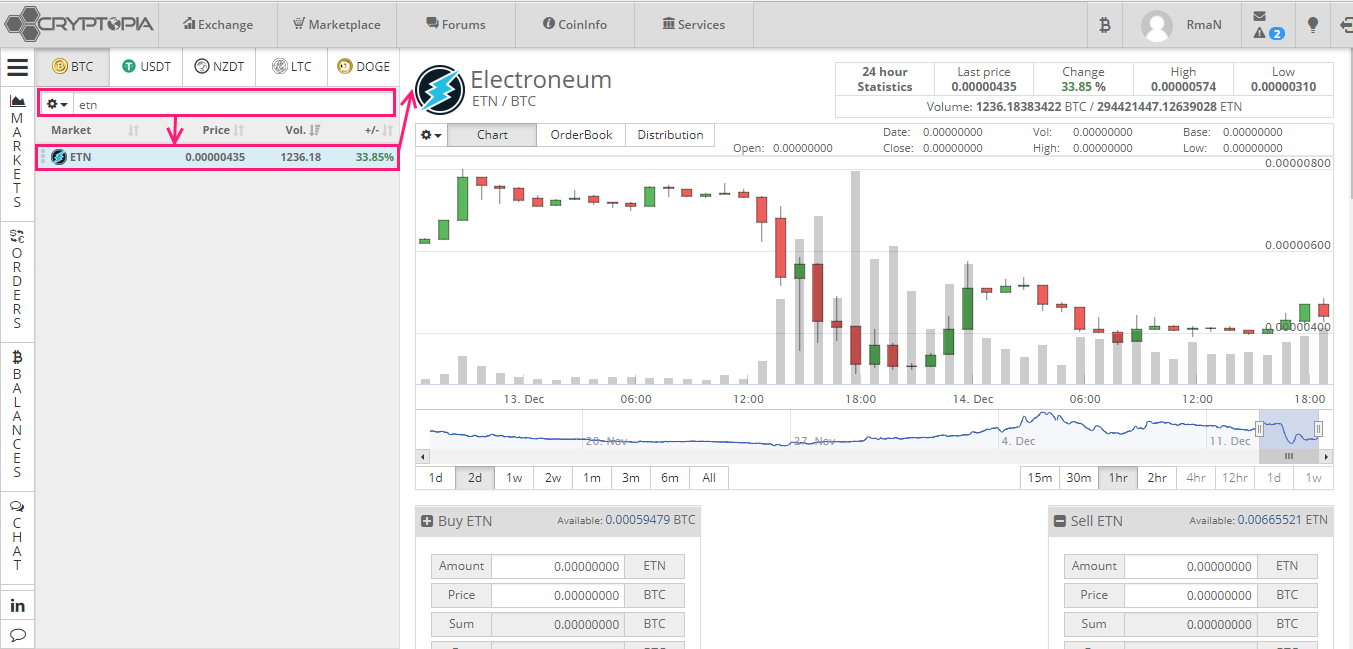Screen dimensions: 1353x649
Task: Click Sum field in Buy ETN panel
Action: coord(559,624)
